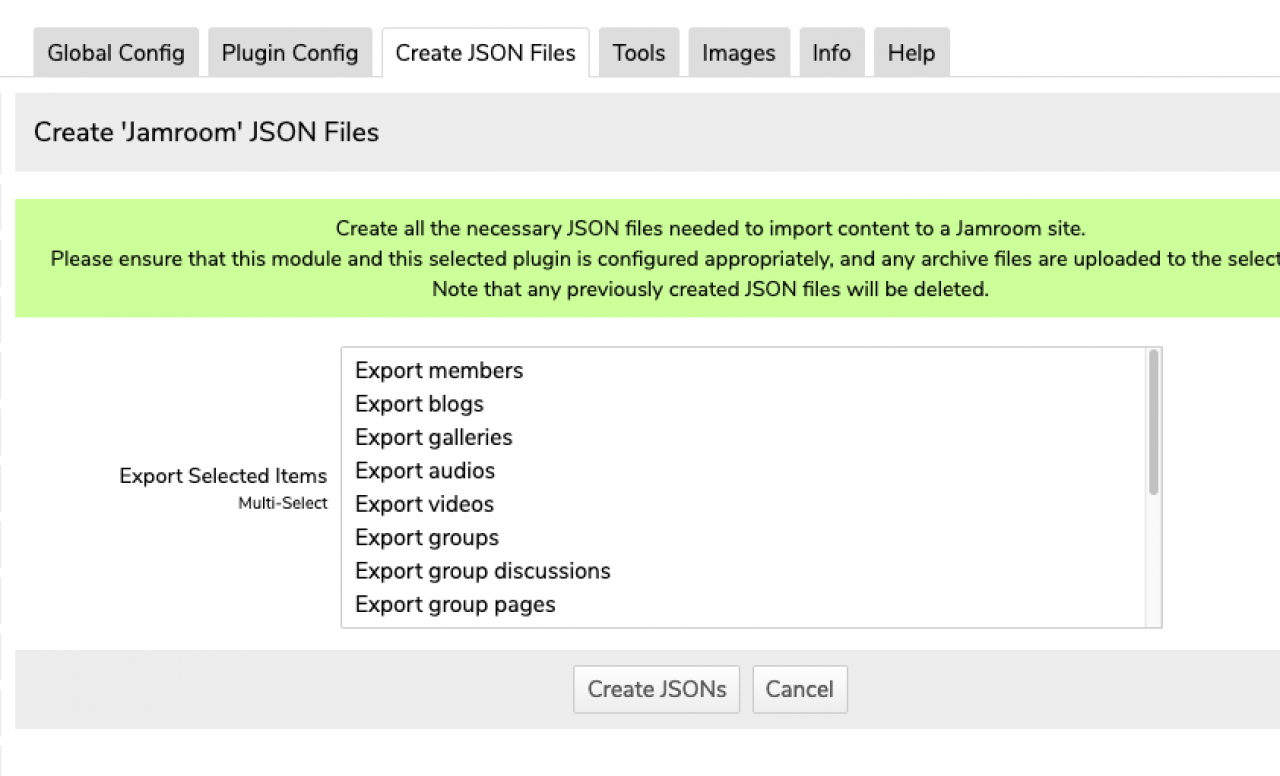Select the Create JSON Files tab
The height and width of the screenshot is (776, 1280).
485,53
